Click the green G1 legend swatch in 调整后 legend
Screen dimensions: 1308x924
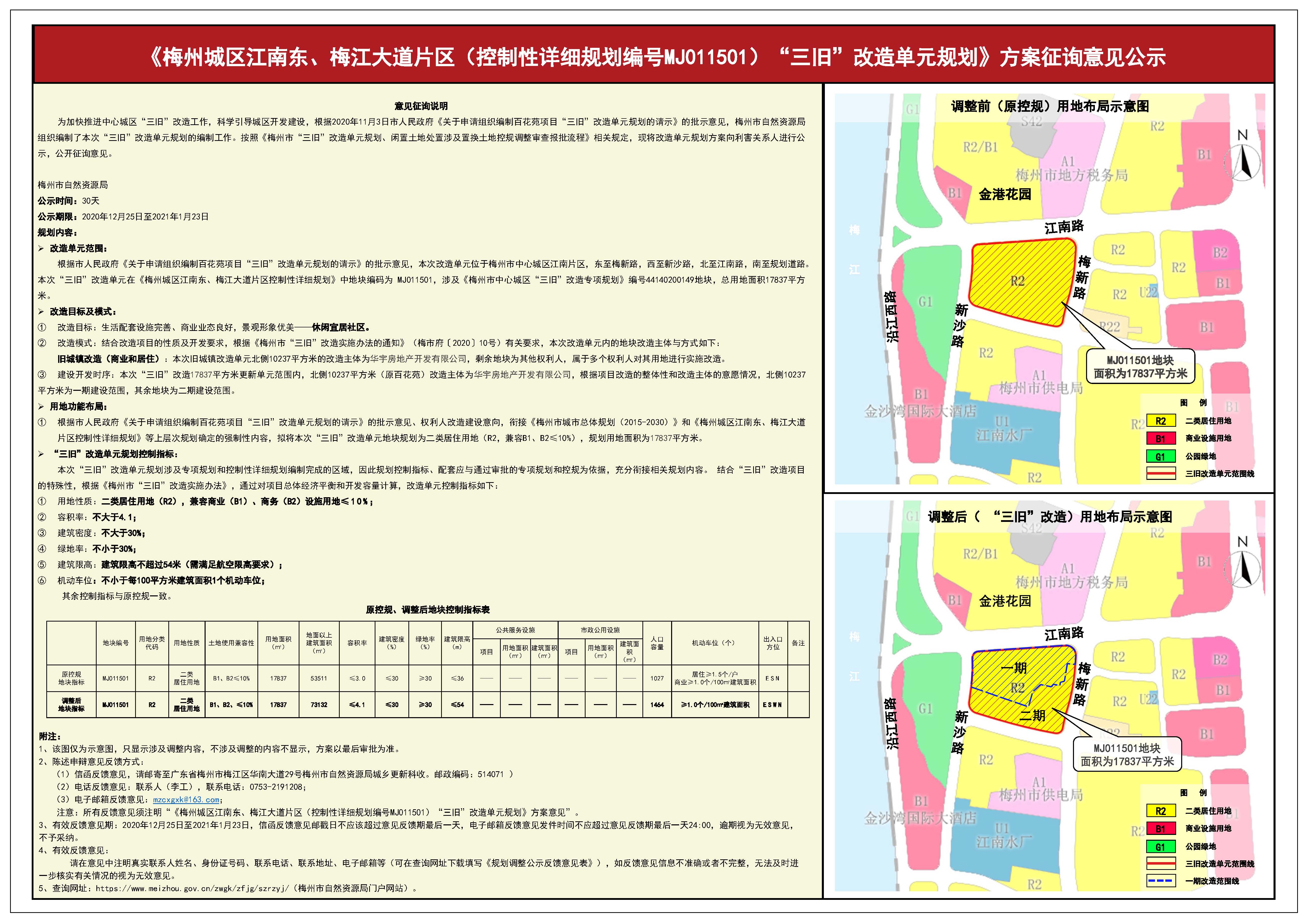coord(1161,847)
